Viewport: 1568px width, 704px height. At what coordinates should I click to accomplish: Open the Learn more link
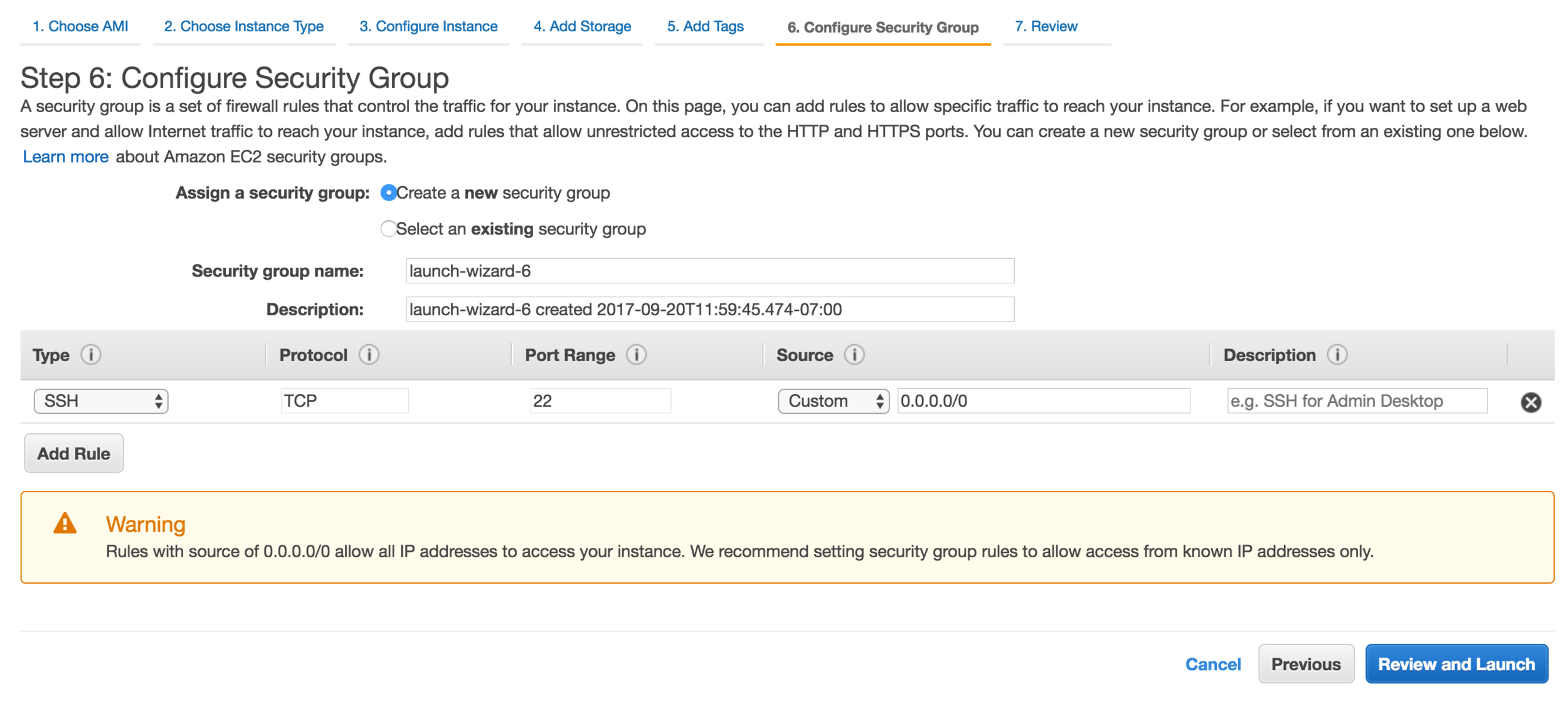66,157
